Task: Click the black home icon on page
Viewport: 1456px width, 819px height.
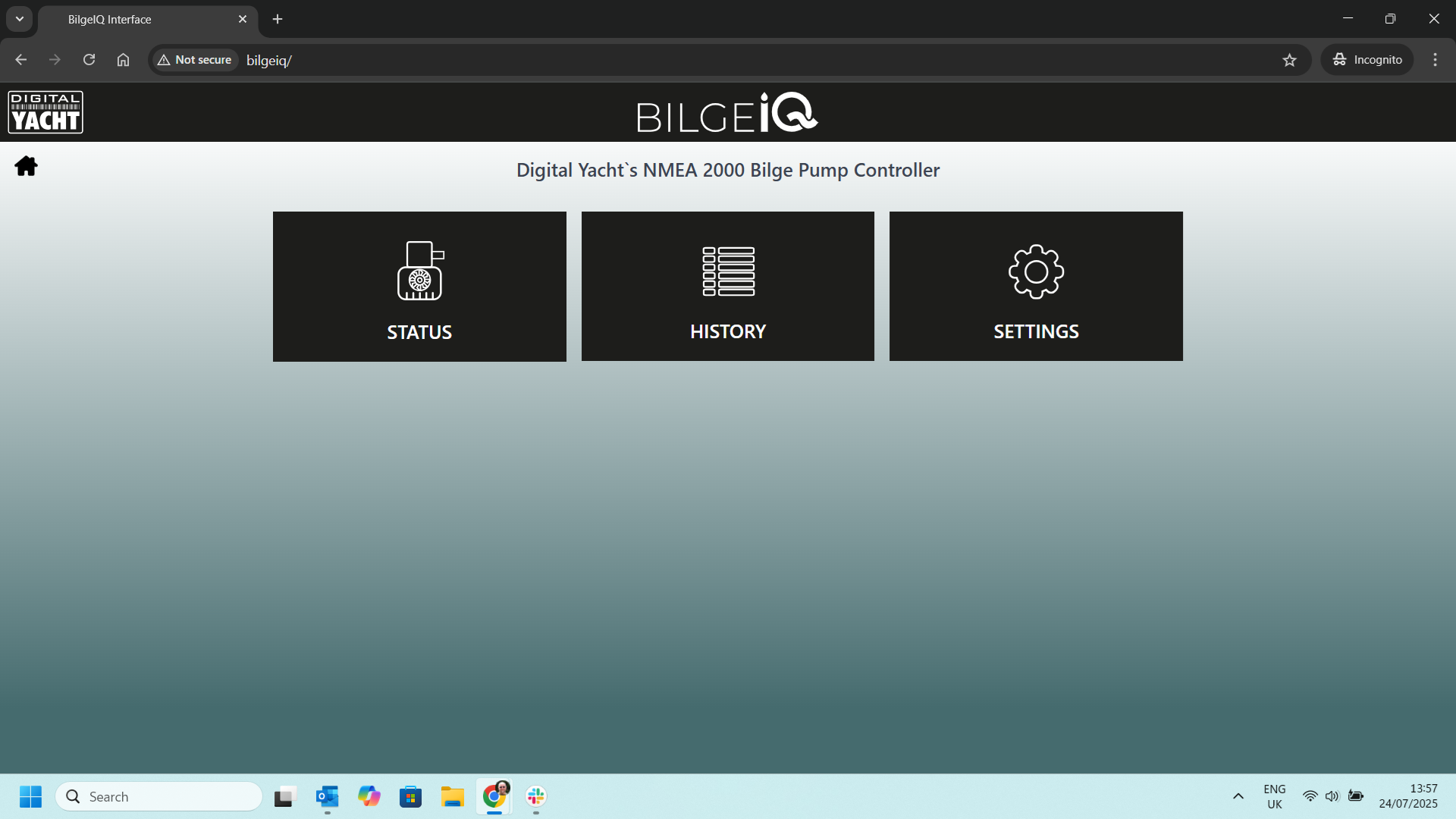Action: coord(26,166)
